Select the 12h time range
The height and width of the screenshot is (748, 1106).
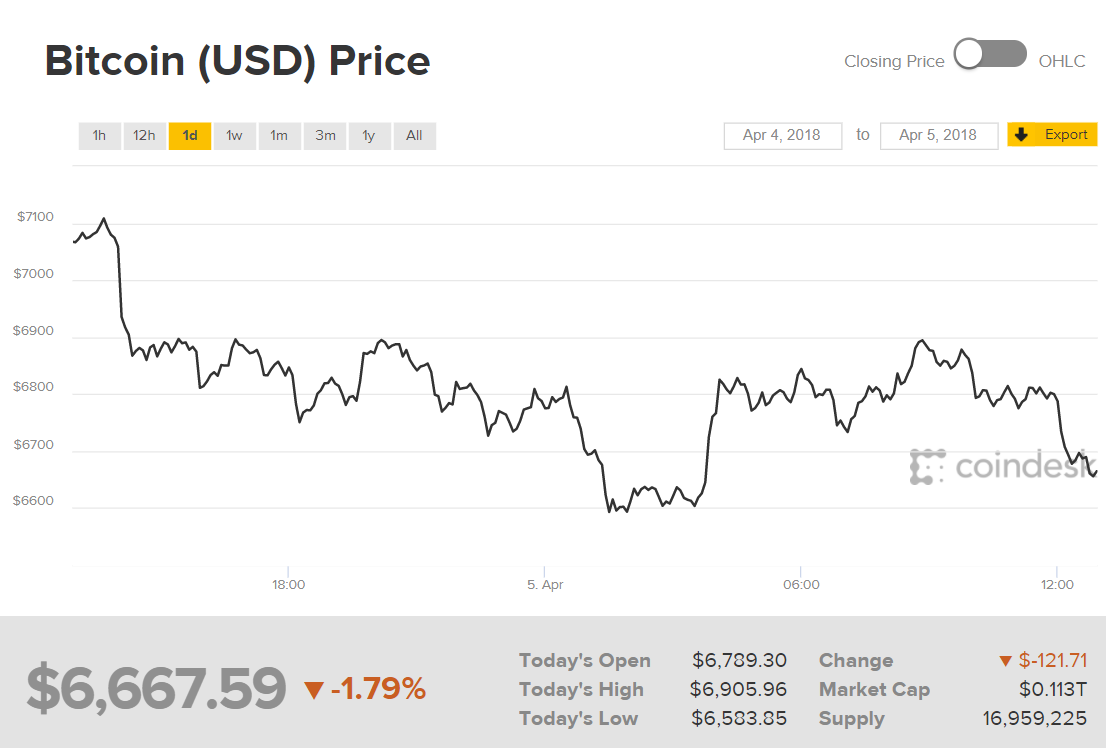coord(144,136)
